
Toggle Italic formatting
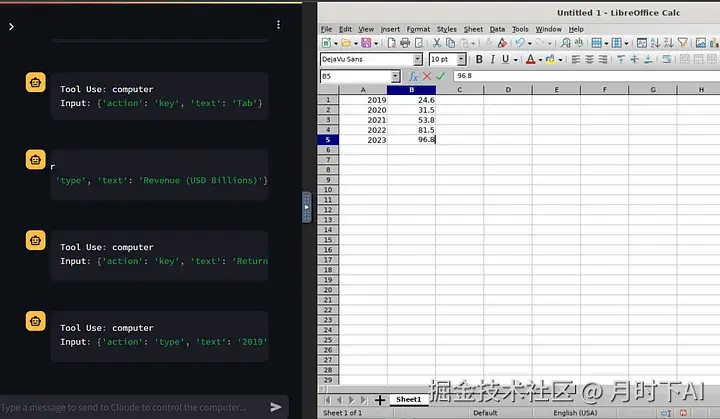[492, 59]
